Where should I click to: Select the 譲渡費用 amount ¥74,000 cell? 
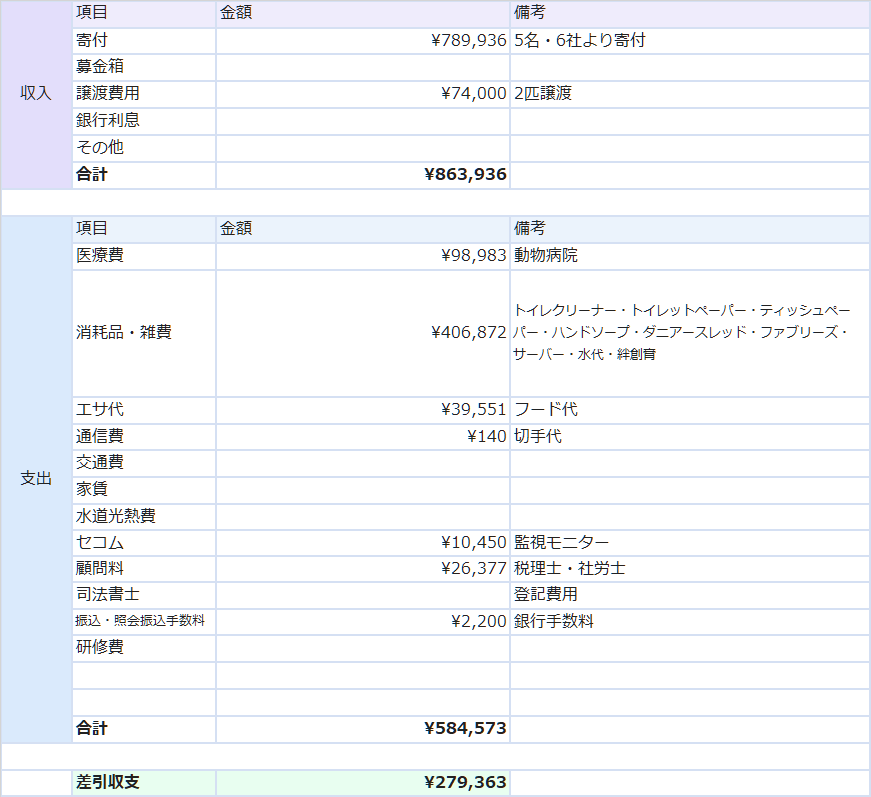[x=362, y=94]
